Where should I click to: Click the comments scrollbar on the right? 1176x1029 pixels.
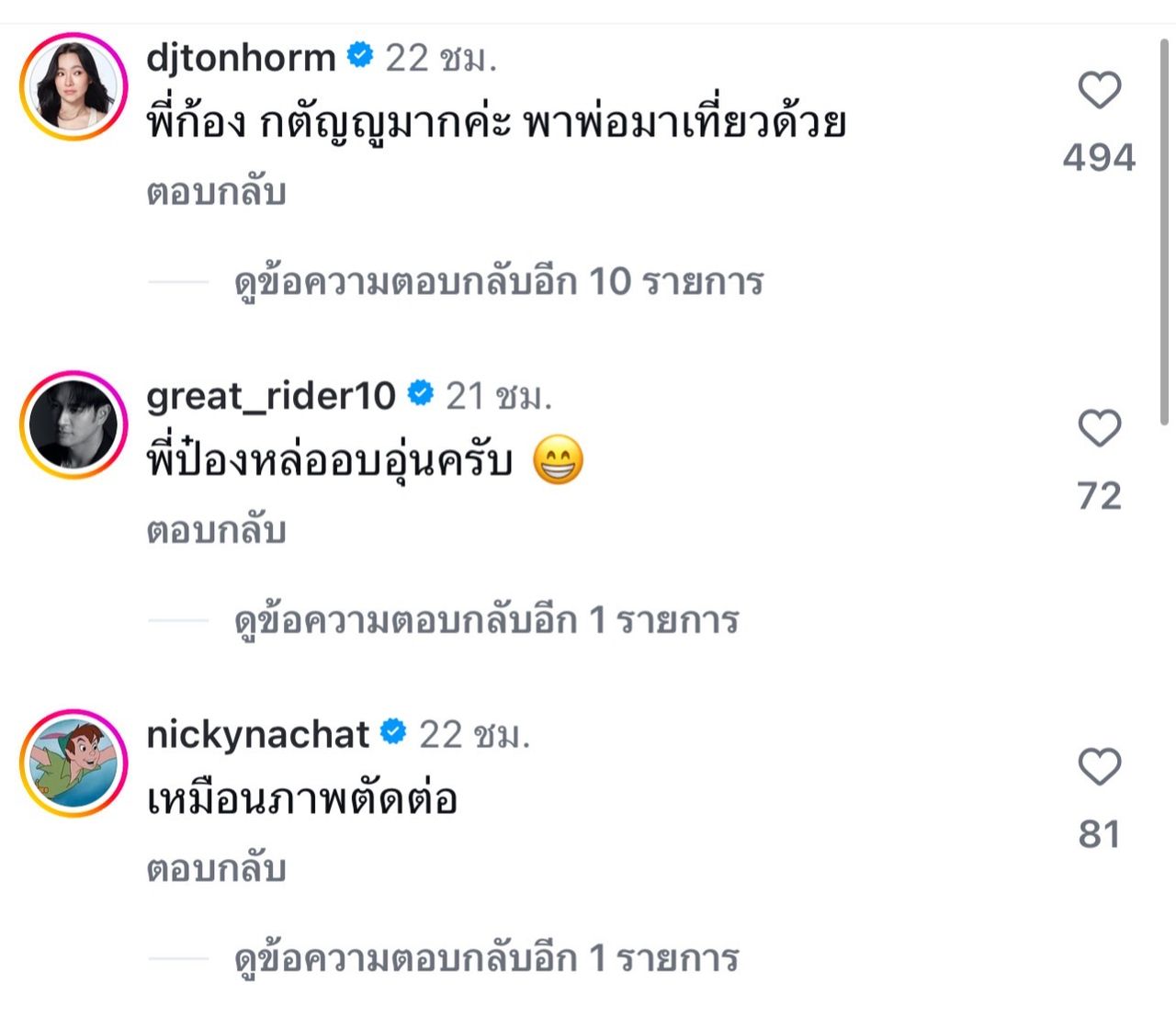[1165, 230]
